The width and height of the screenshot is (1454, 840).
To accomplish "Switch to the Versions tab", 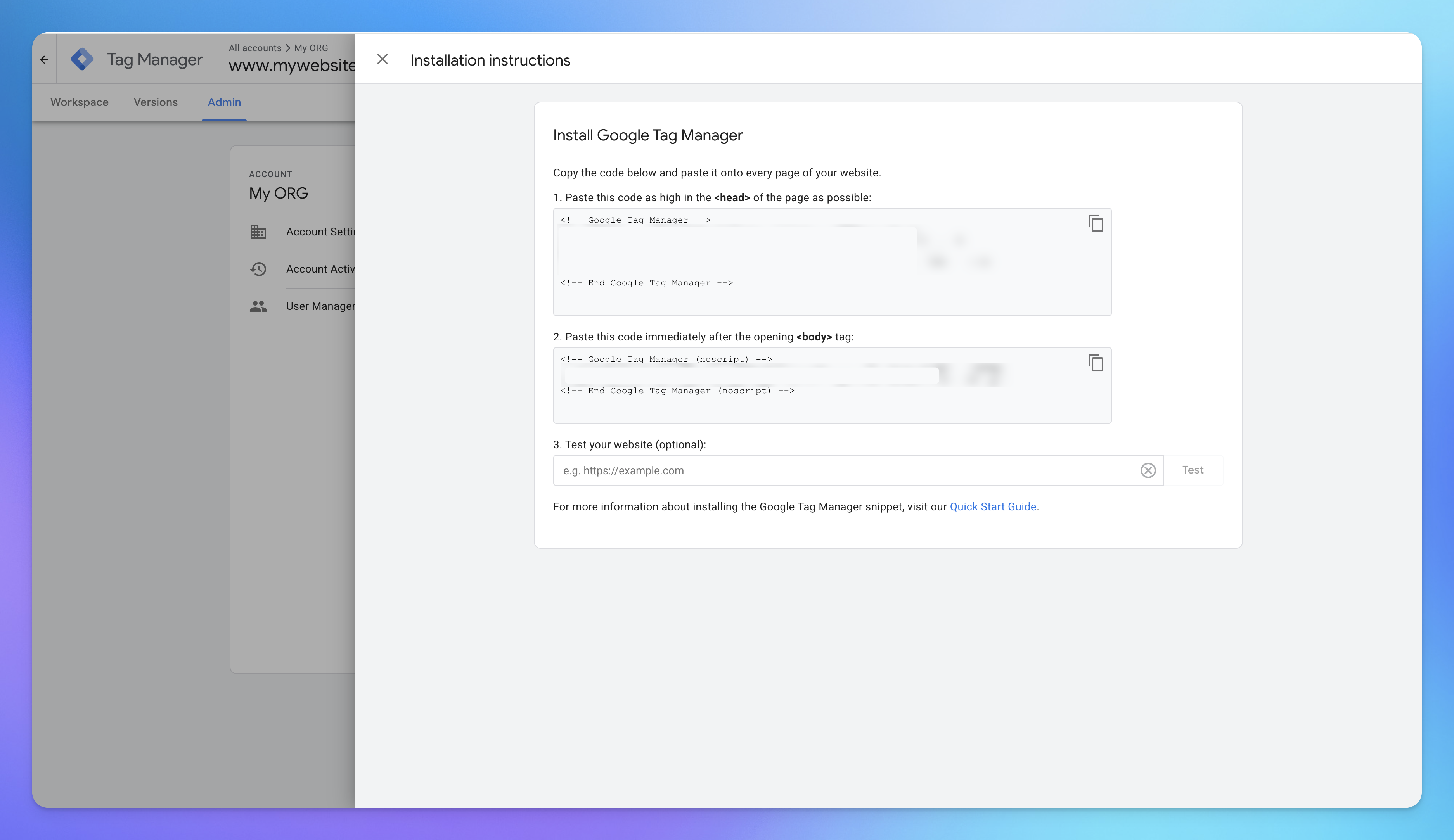I will pos(155,102).
